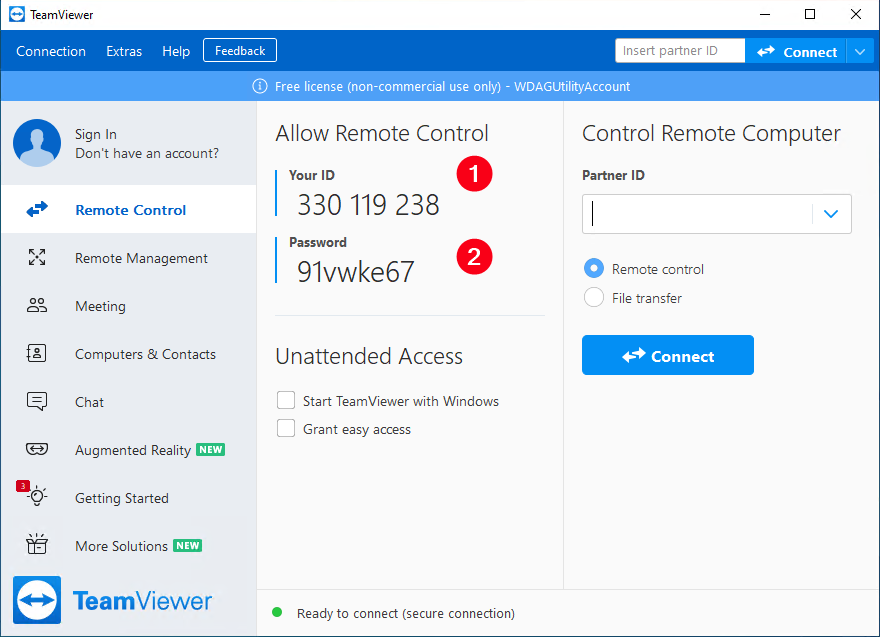880x637 pixels.
Task: Focus the Insert partner ID field
Action: 679,51
